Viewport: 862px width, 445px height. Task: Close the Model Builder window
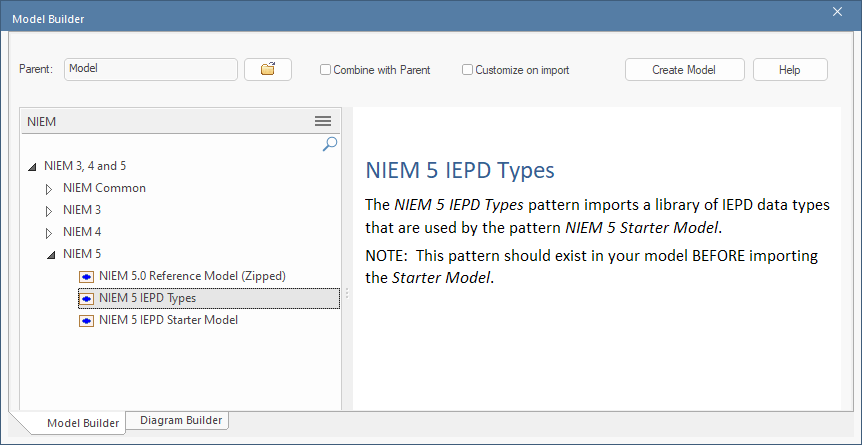pos(838,11)
